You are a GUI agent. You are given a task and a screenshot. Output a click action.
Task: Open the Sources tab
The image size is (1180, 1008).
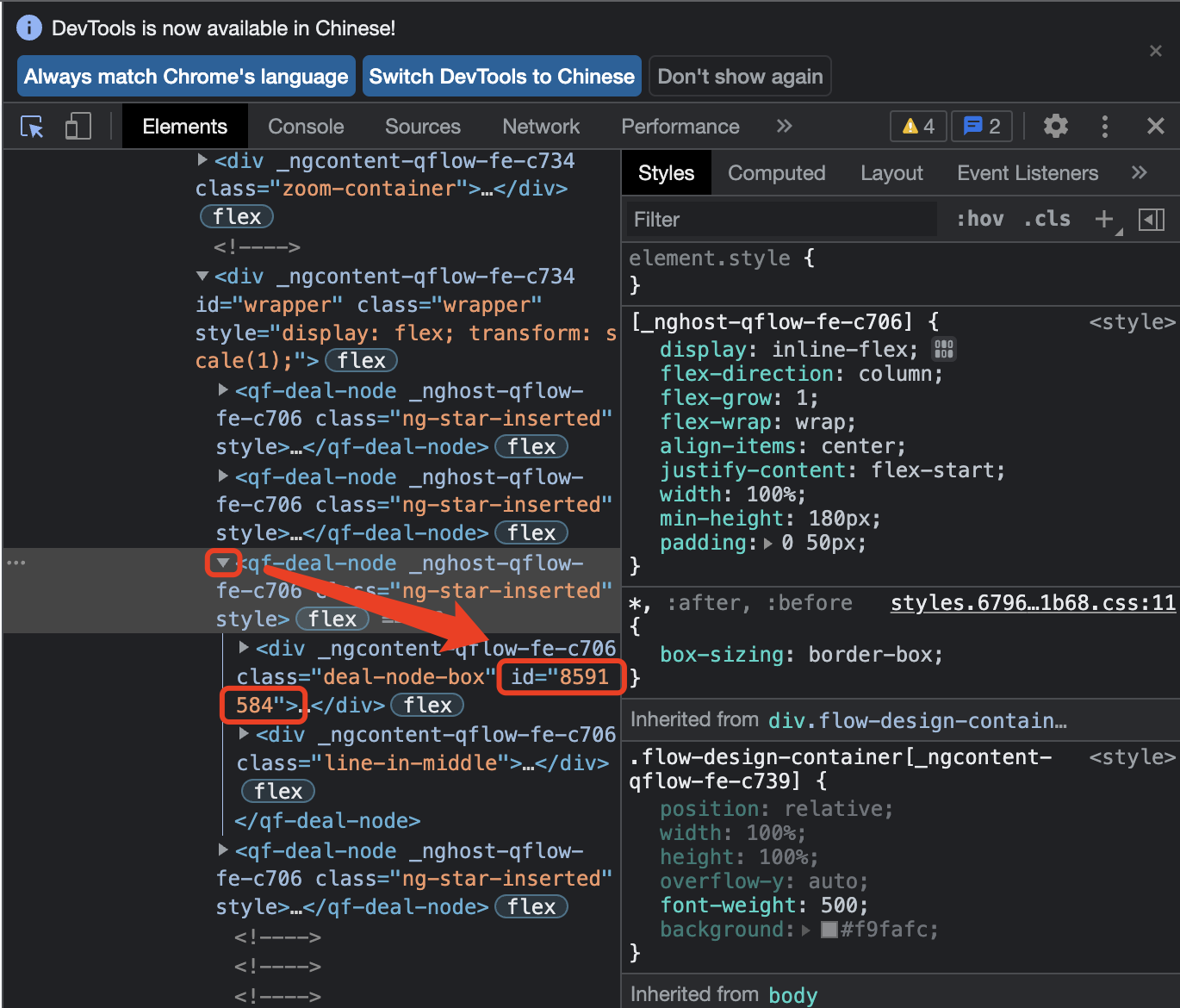point(423,127)
